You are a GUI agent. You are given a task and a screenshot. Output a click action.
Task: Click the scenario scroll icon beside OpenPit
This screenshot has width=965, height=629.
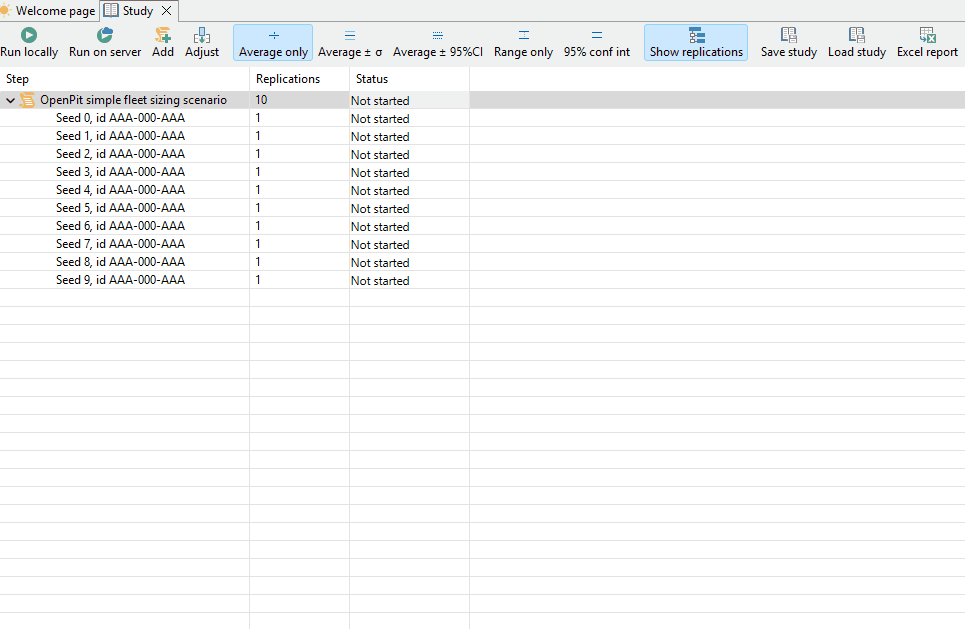[27, 100]
